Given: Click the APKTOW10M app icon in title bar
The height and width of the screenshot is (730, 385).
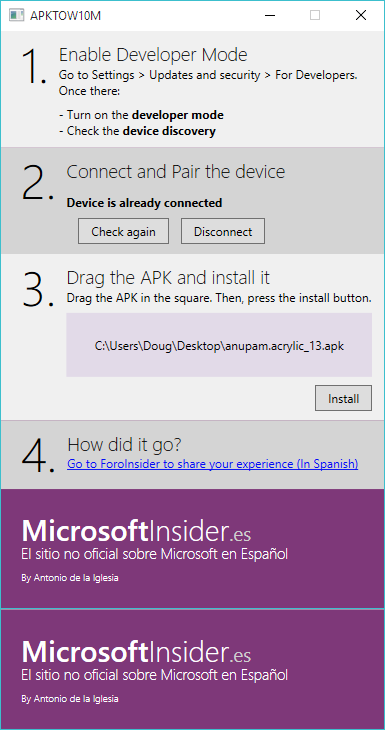Looking at the screenshot, I should 16,15.
